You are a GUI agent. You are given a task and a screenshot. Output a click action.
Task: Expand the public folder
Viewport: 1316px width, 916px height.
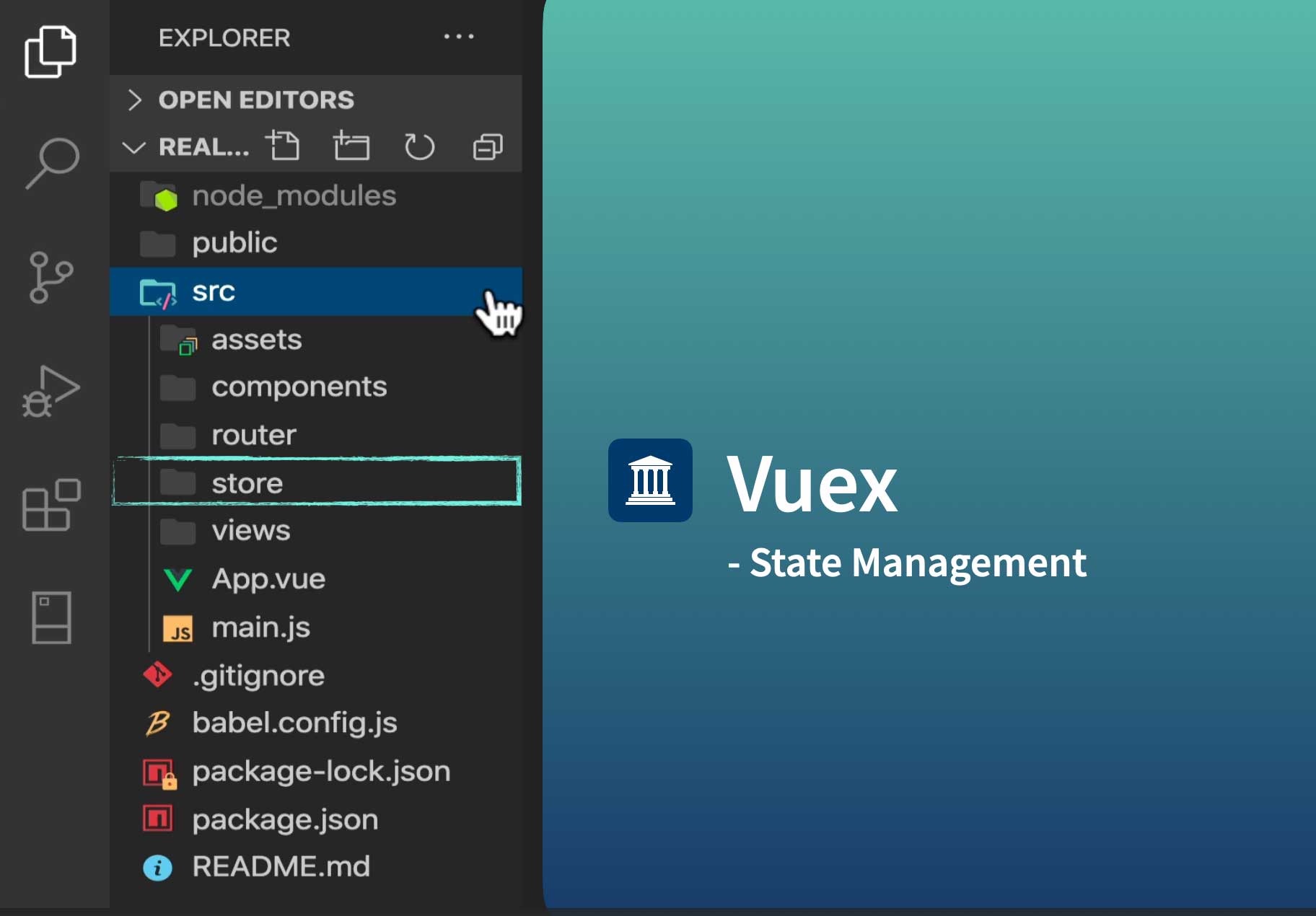(x=316, y=243)
